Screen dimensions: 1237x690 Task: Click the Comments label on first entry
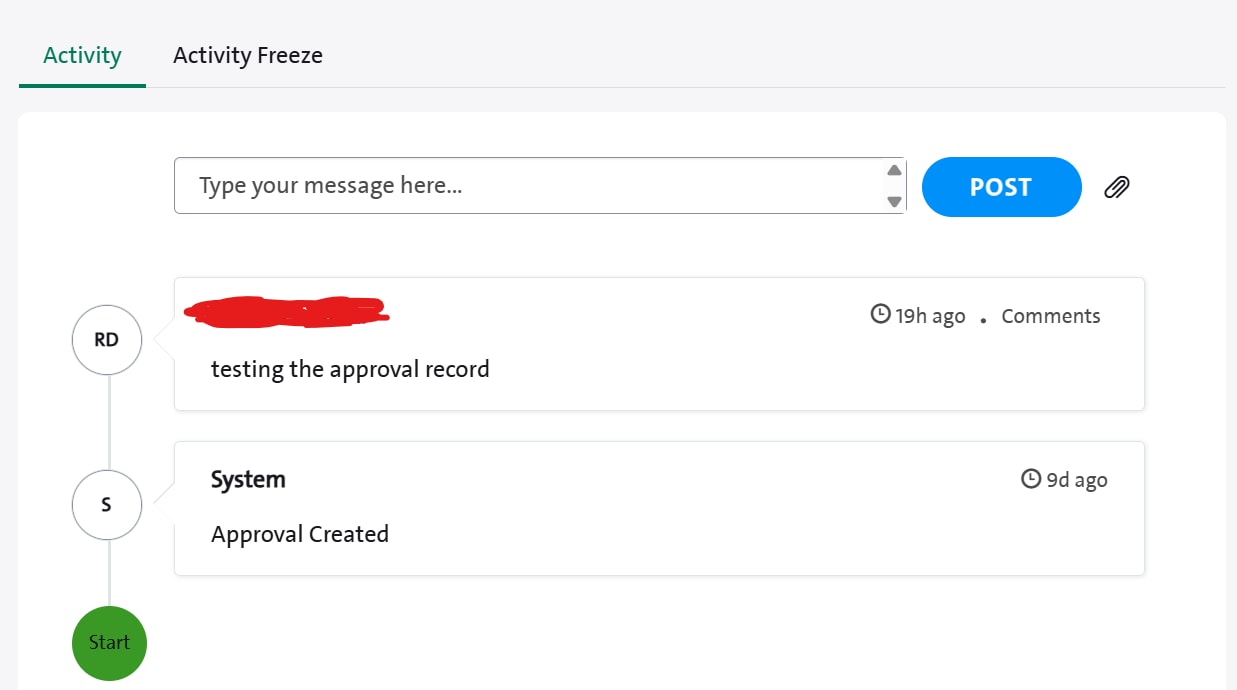tap(1051, 316)
